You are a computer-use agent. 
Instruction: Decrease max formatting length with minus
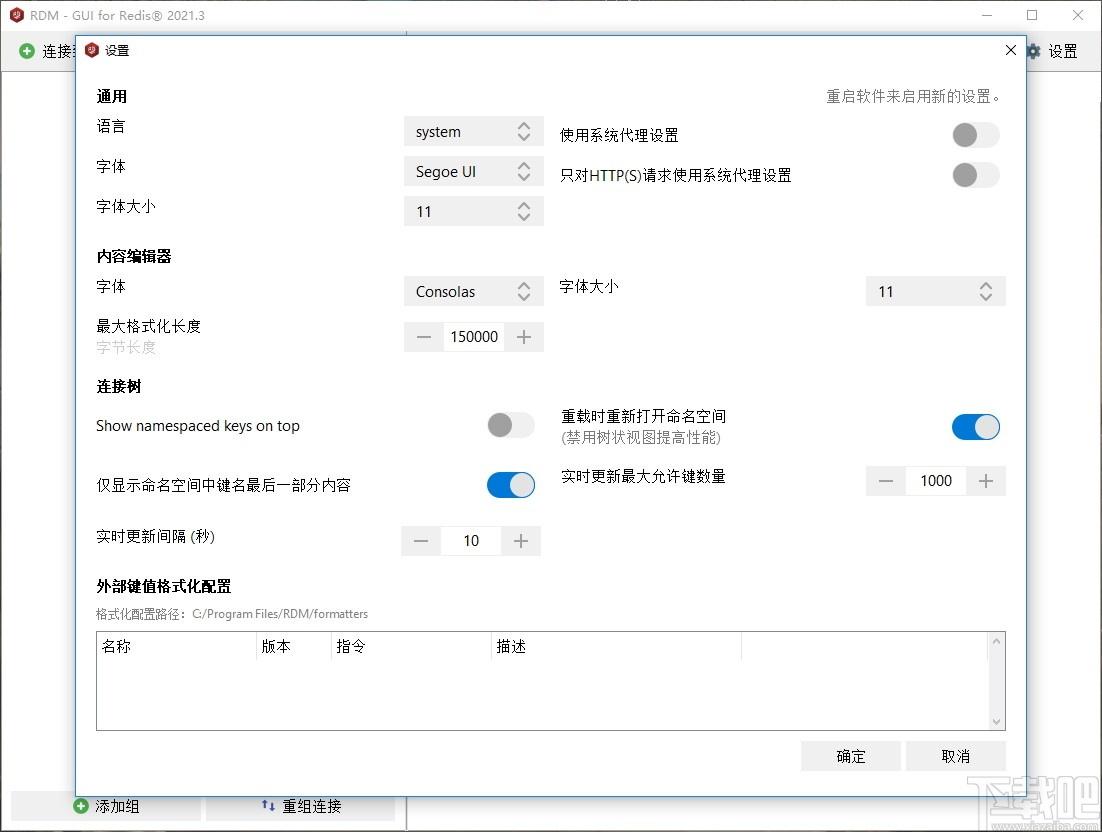424,337
